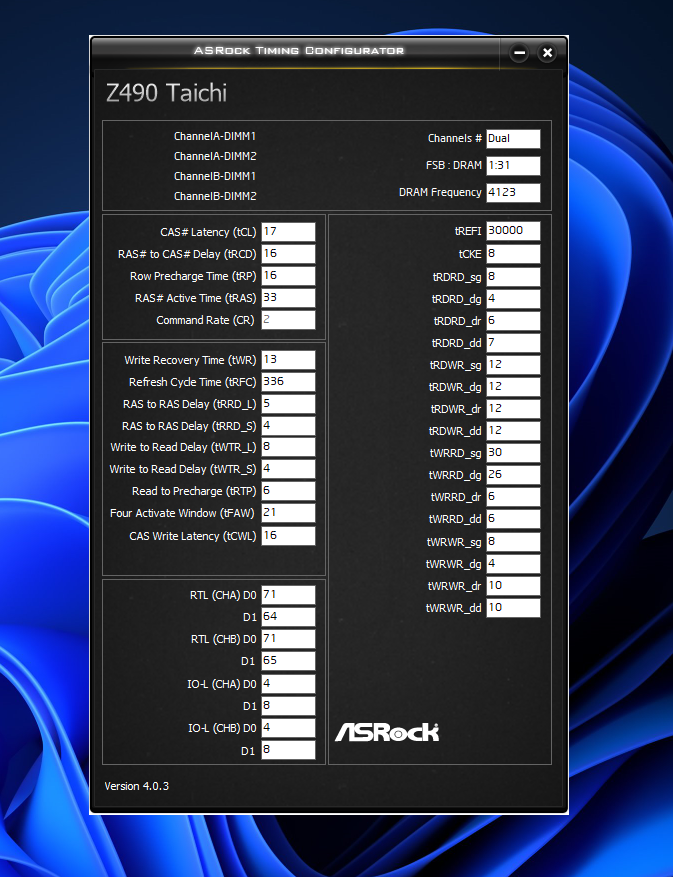This screenshot has height=877, width=673.
Task: Select the IO-L (CHB) D1 field
Action: (288, 750)
